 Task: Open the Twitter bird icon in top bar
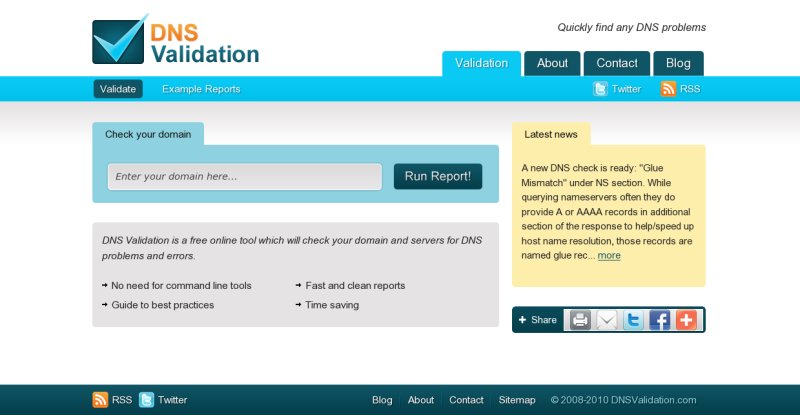pyautogui.click(x=600, y=89)
